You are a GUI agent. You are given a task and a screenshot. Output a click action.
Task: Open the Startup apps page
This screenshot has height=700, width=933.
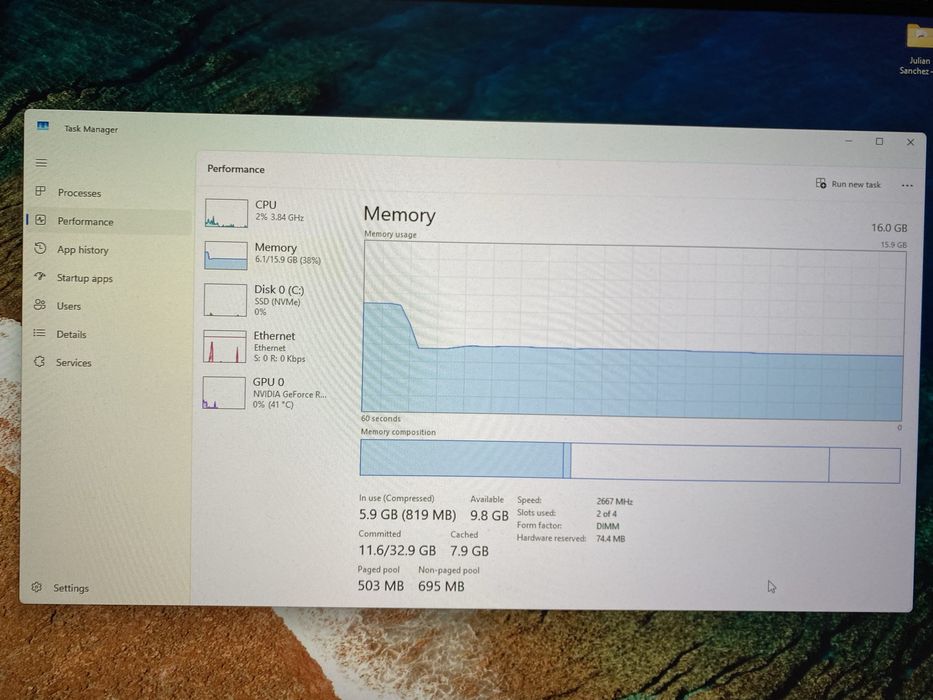coord(84,278)
